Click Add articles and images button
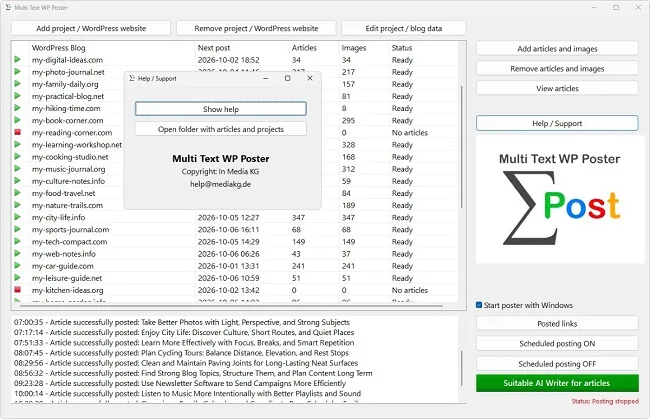The width and height of the screenshot is (650, 419). click(557, 48)
